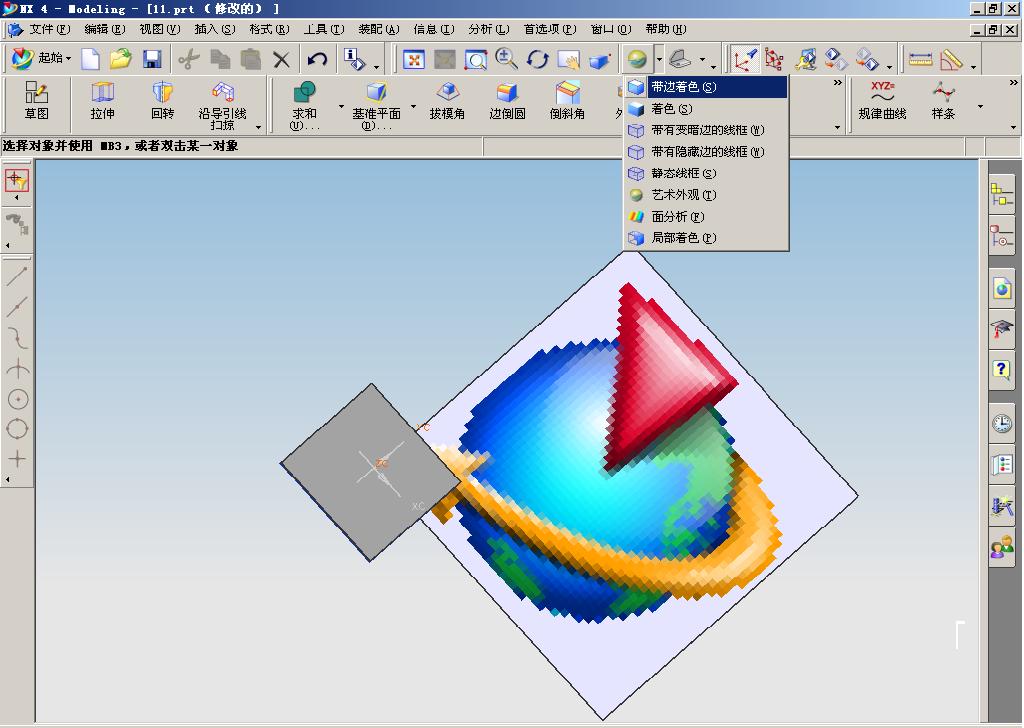
Task: Select 静态线框 static wireframe option
Action: coord(706,174)
